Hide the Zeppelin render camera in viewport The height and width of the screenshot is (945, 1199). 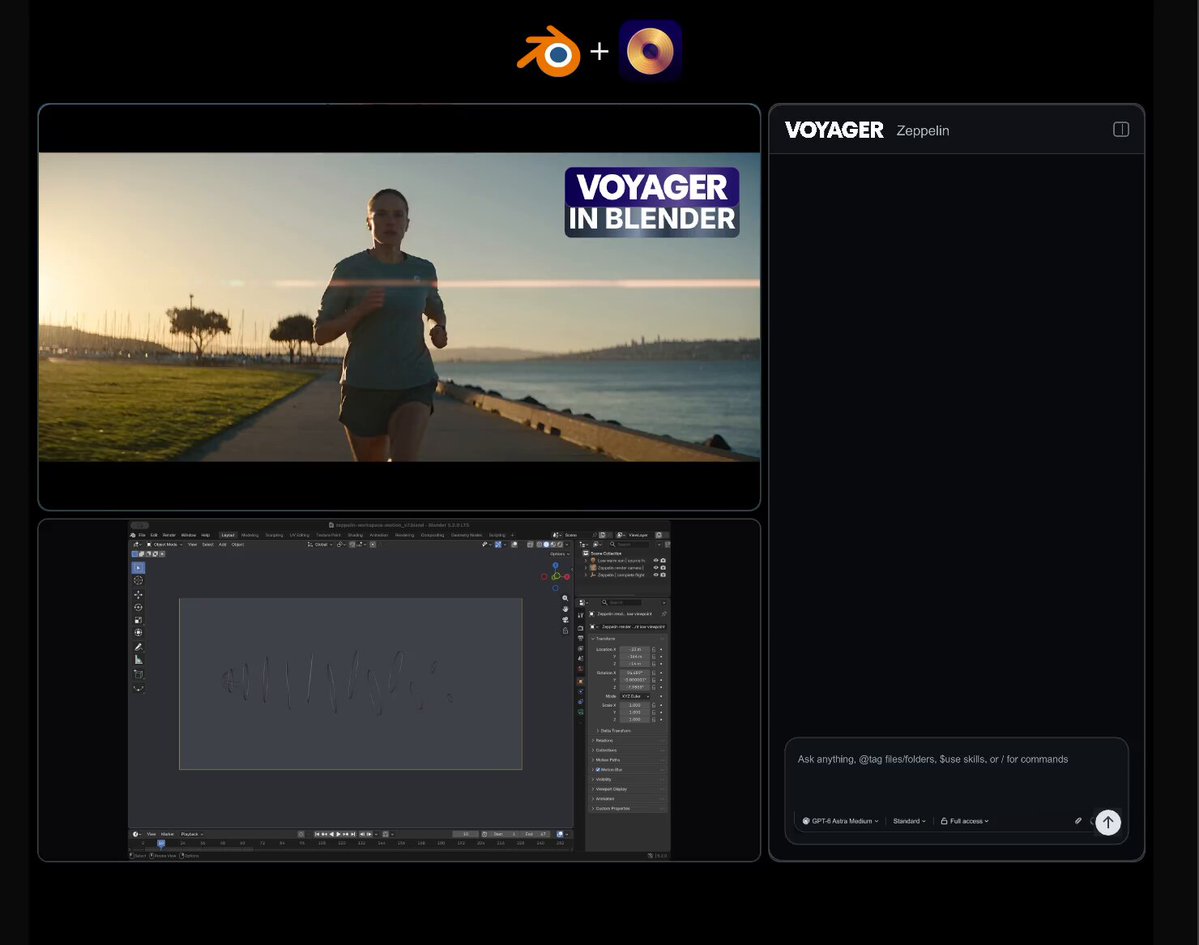[x=655, y=567]
